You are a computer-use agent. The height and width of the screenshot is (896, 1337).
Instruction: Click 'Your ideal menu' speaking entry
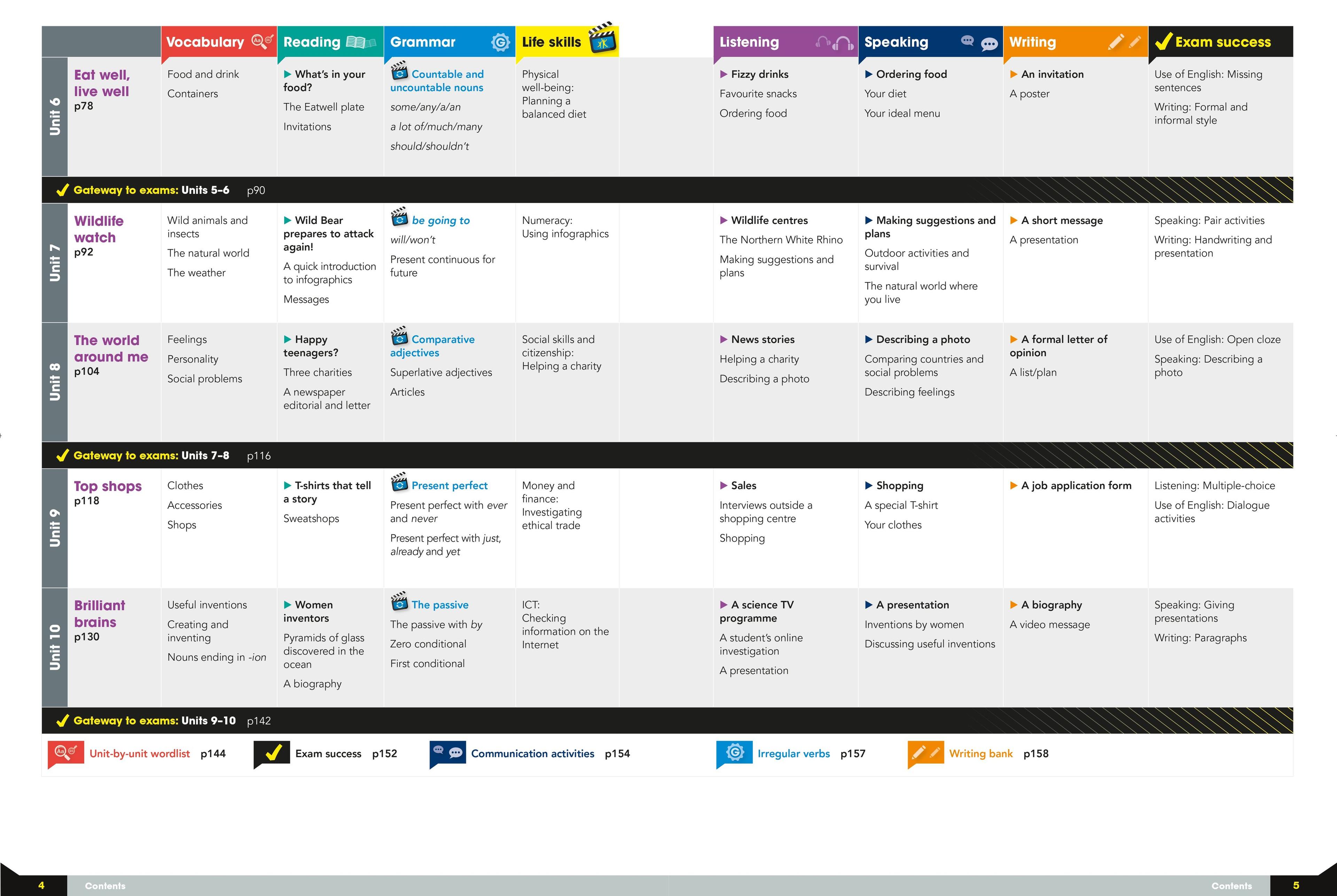[902, 114]
